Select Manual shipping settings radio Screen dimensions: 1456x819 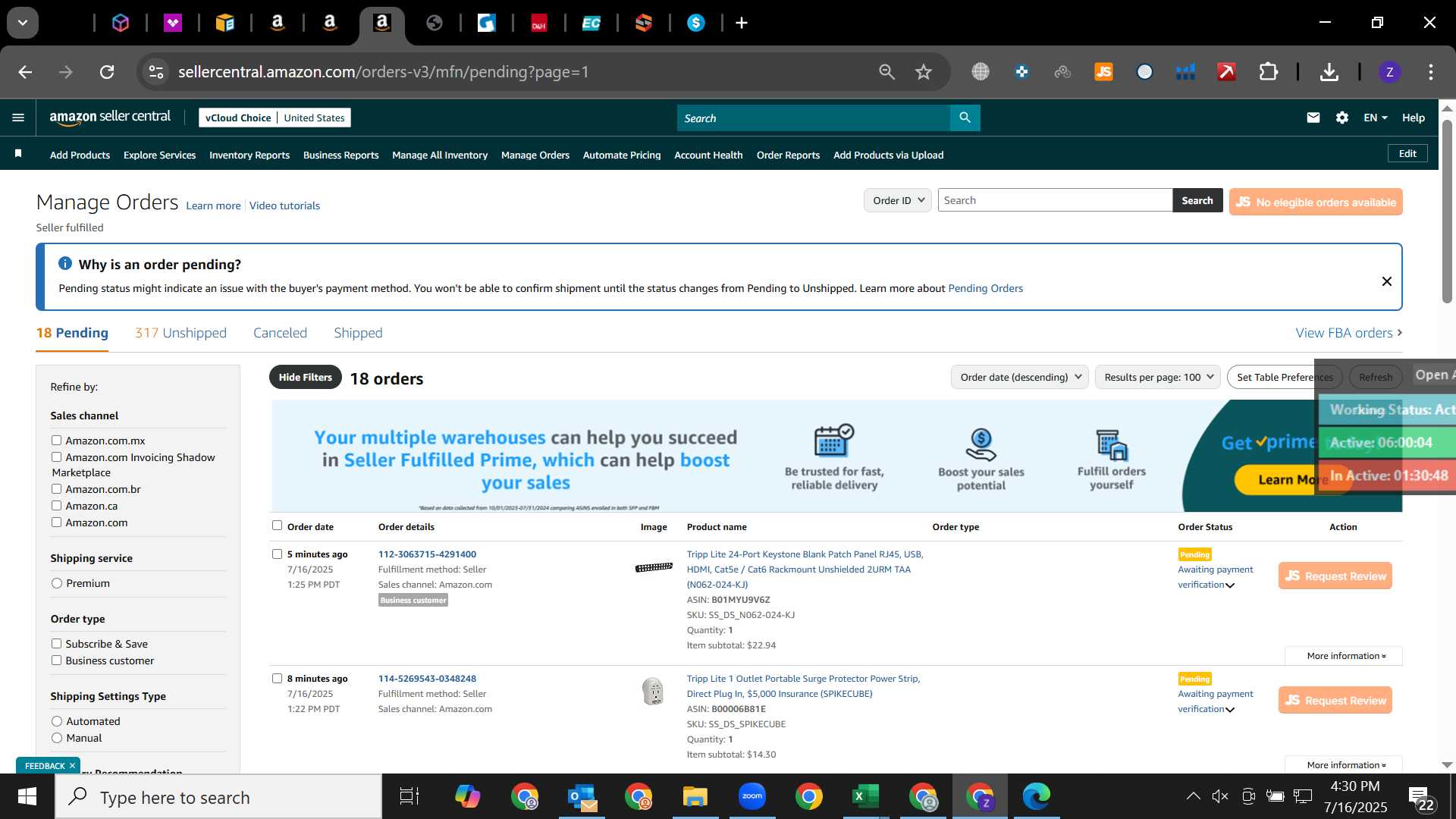pos(57,738)
